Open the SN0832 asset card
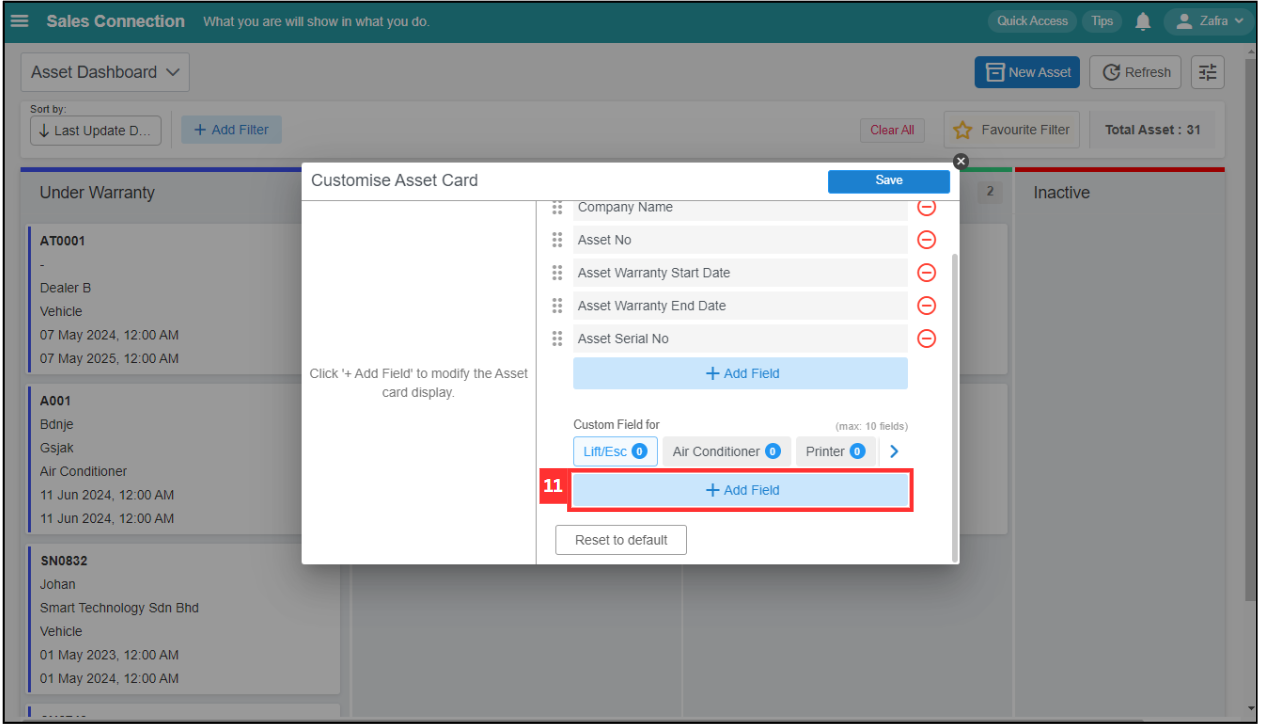 [x=184, y=619]
